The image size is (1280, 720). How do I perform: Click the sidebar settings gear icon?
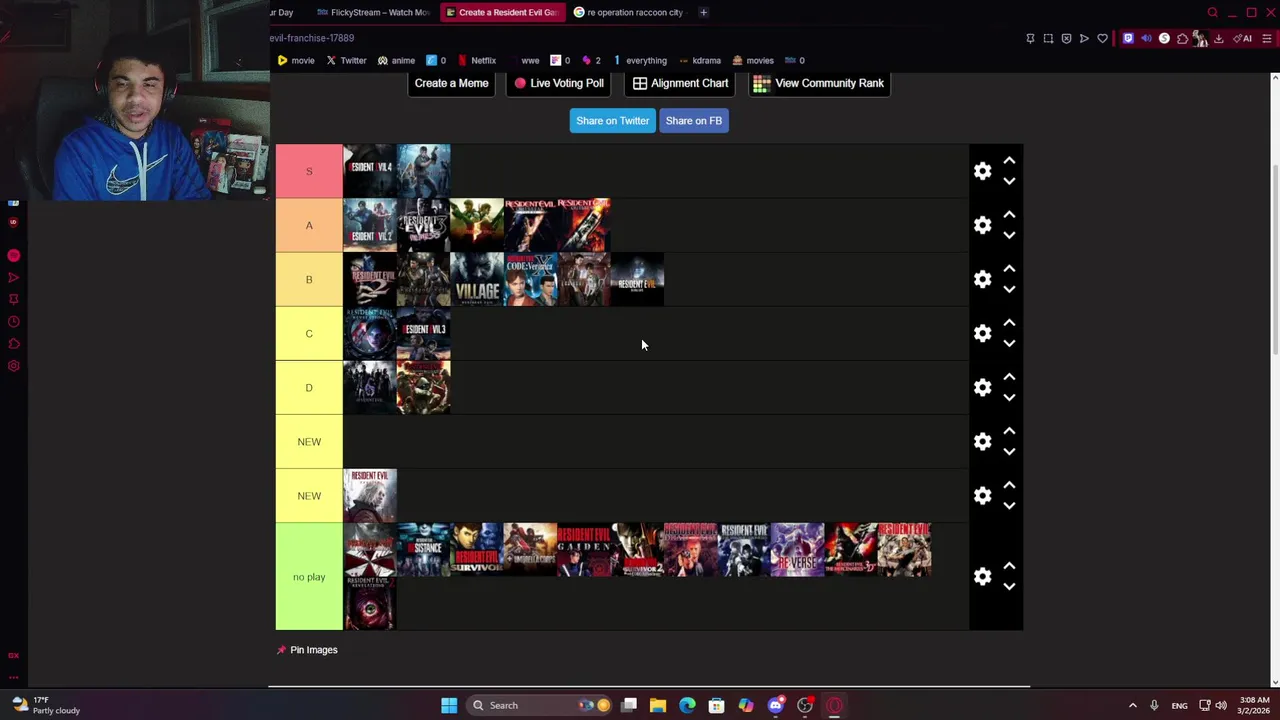point(14,366)
